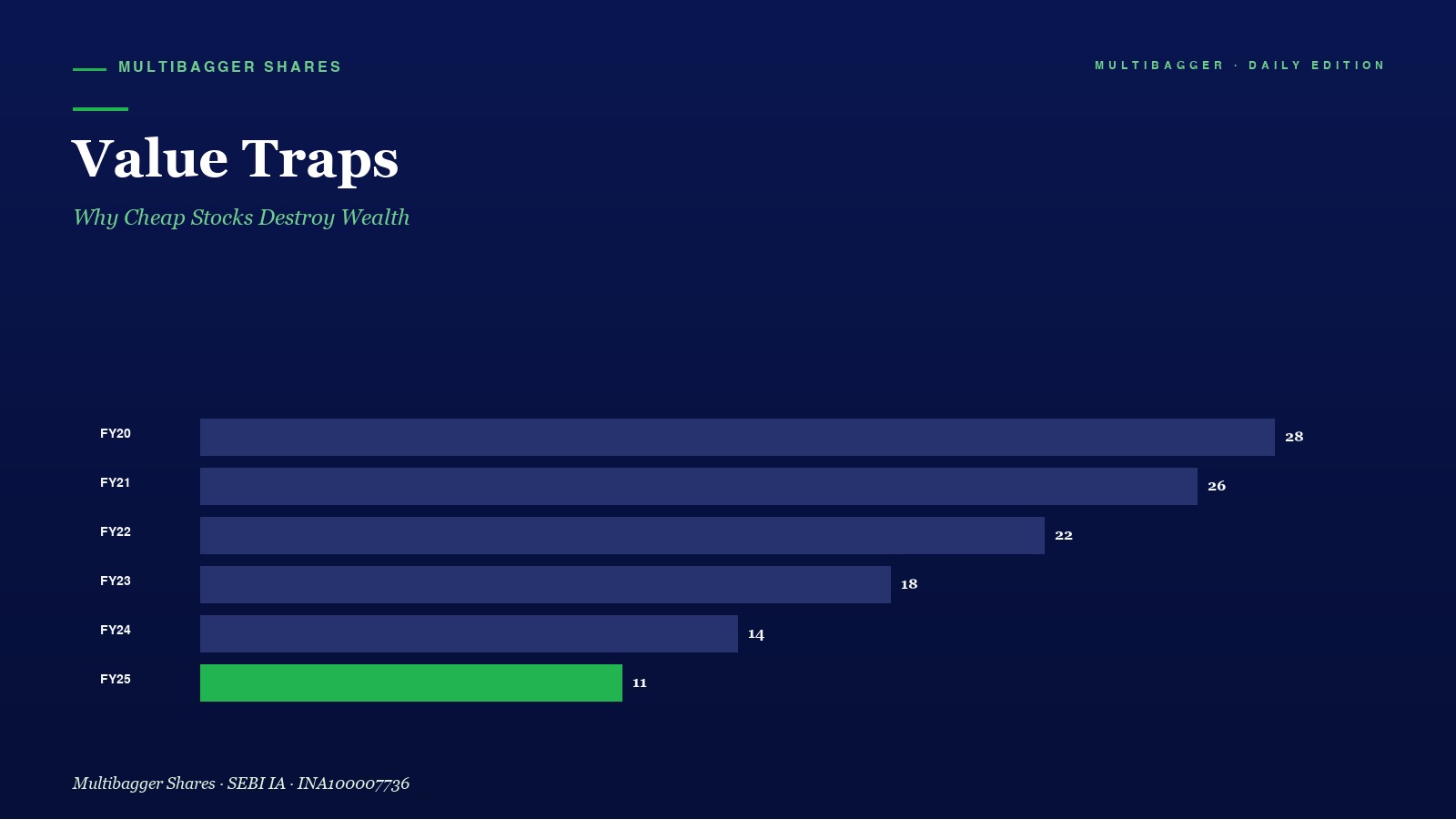Select the FY24 bar
The width and height of the screenshot is (1456, 819).
[x=469, y=633]
